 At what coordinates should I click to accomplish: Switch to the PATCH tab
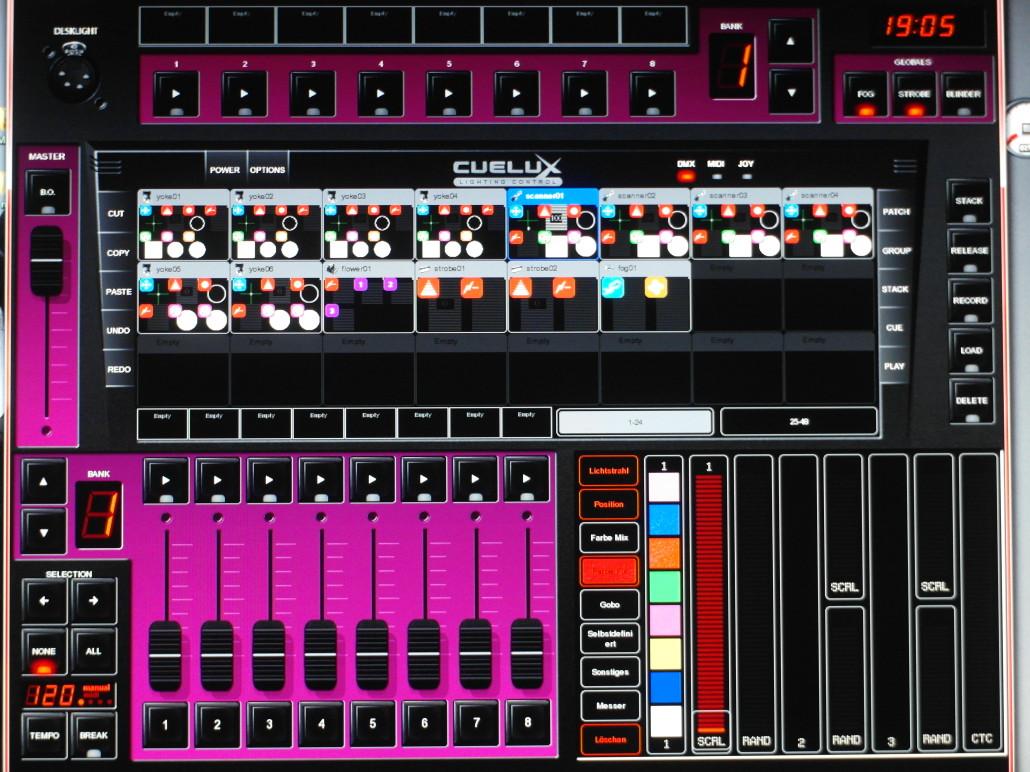pos(895,212)
